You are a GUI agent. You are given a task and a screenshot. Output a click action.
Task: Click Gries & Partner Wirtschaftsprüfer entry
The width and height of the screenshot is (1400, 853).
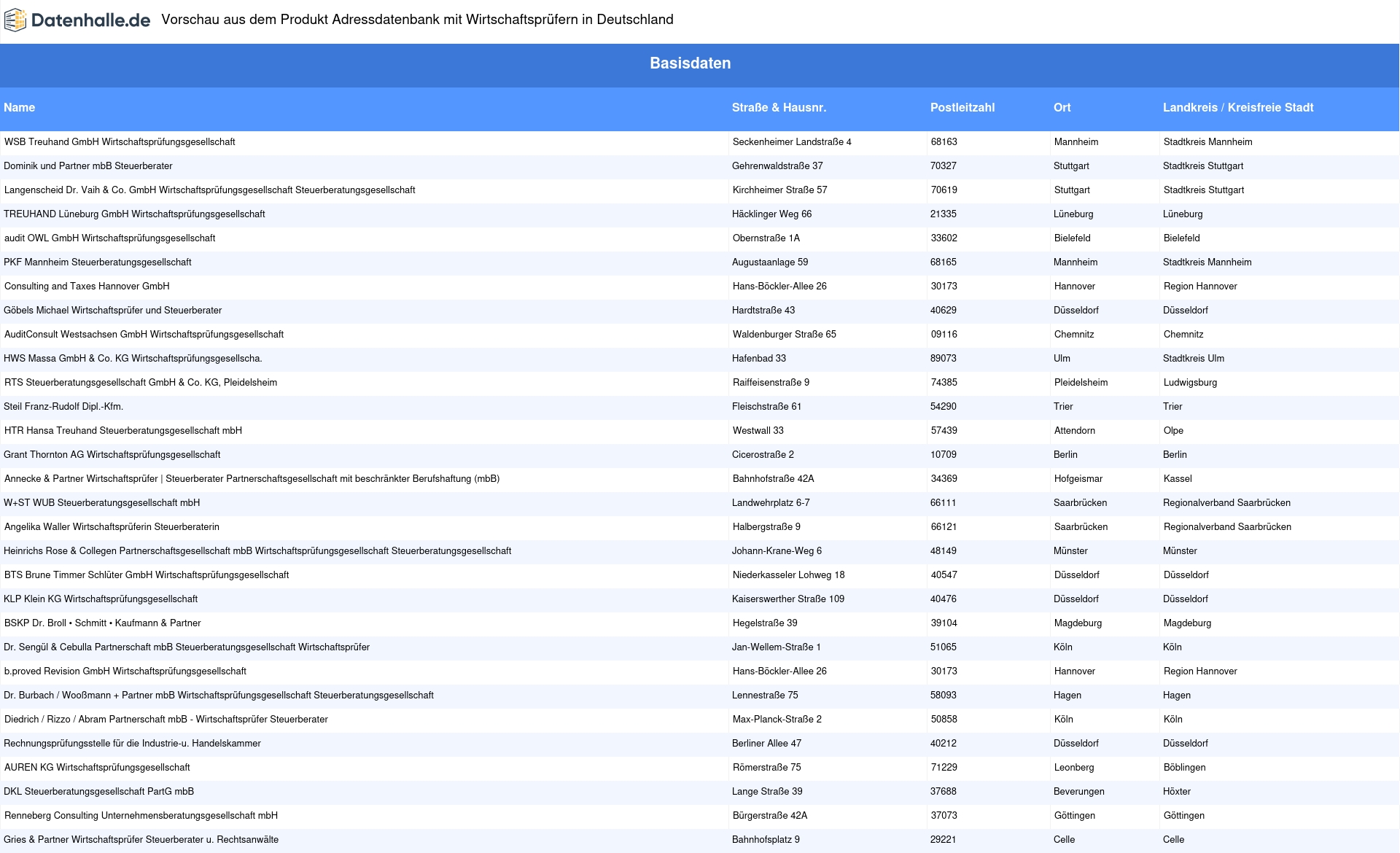[141, 840]
